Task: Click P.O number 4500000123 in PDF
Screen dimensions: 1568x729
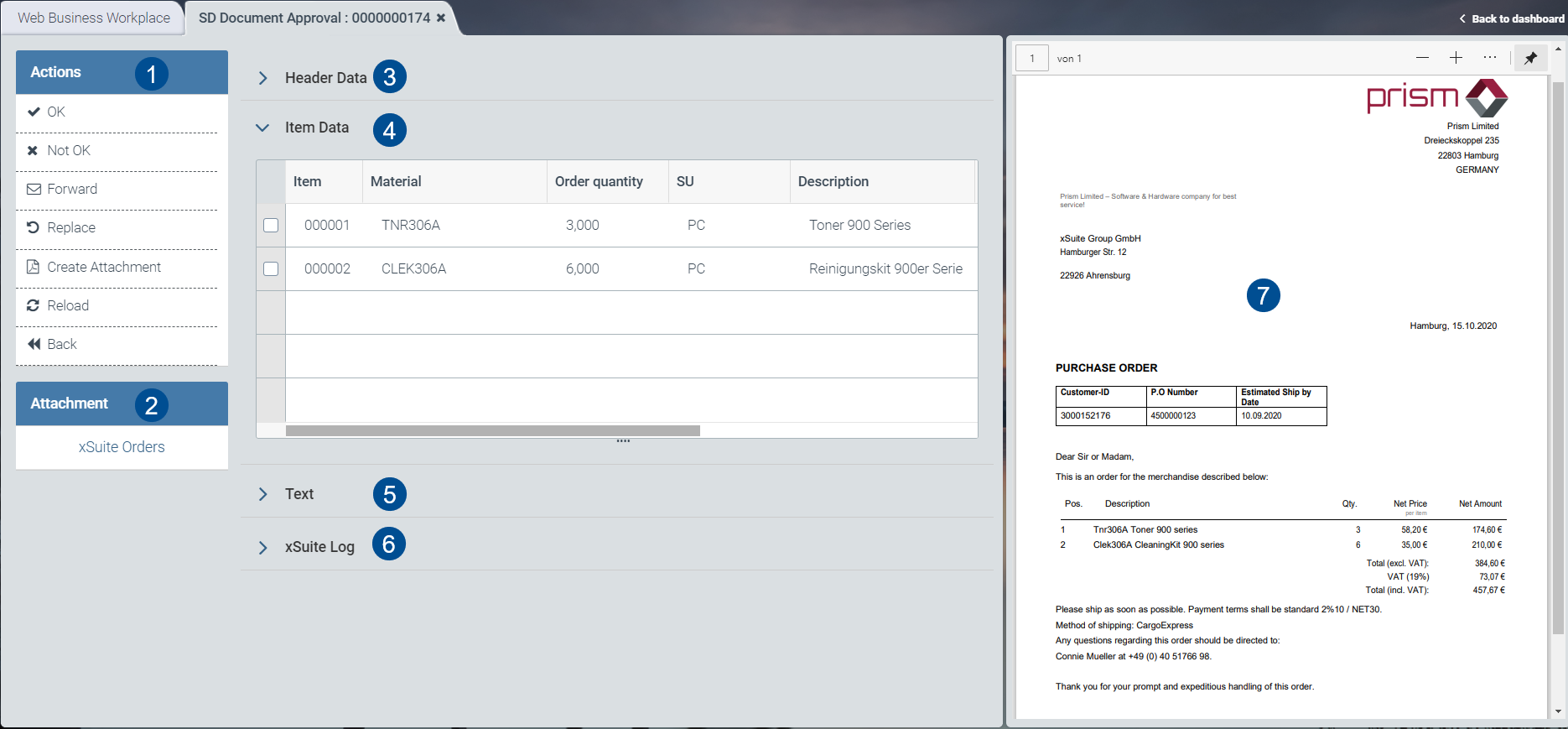Action: pos(1173,416)
